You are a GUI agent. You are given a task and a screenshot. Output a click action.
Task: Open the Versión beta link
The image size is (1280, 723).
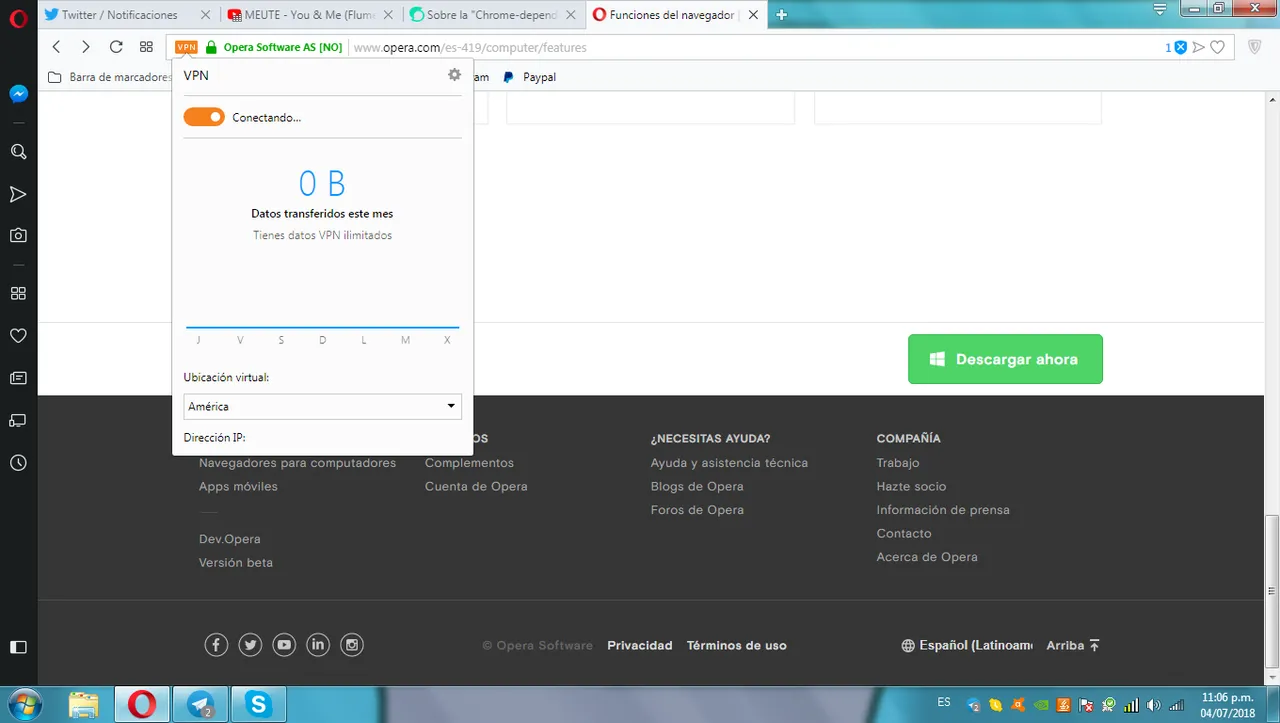coord(235,562)
